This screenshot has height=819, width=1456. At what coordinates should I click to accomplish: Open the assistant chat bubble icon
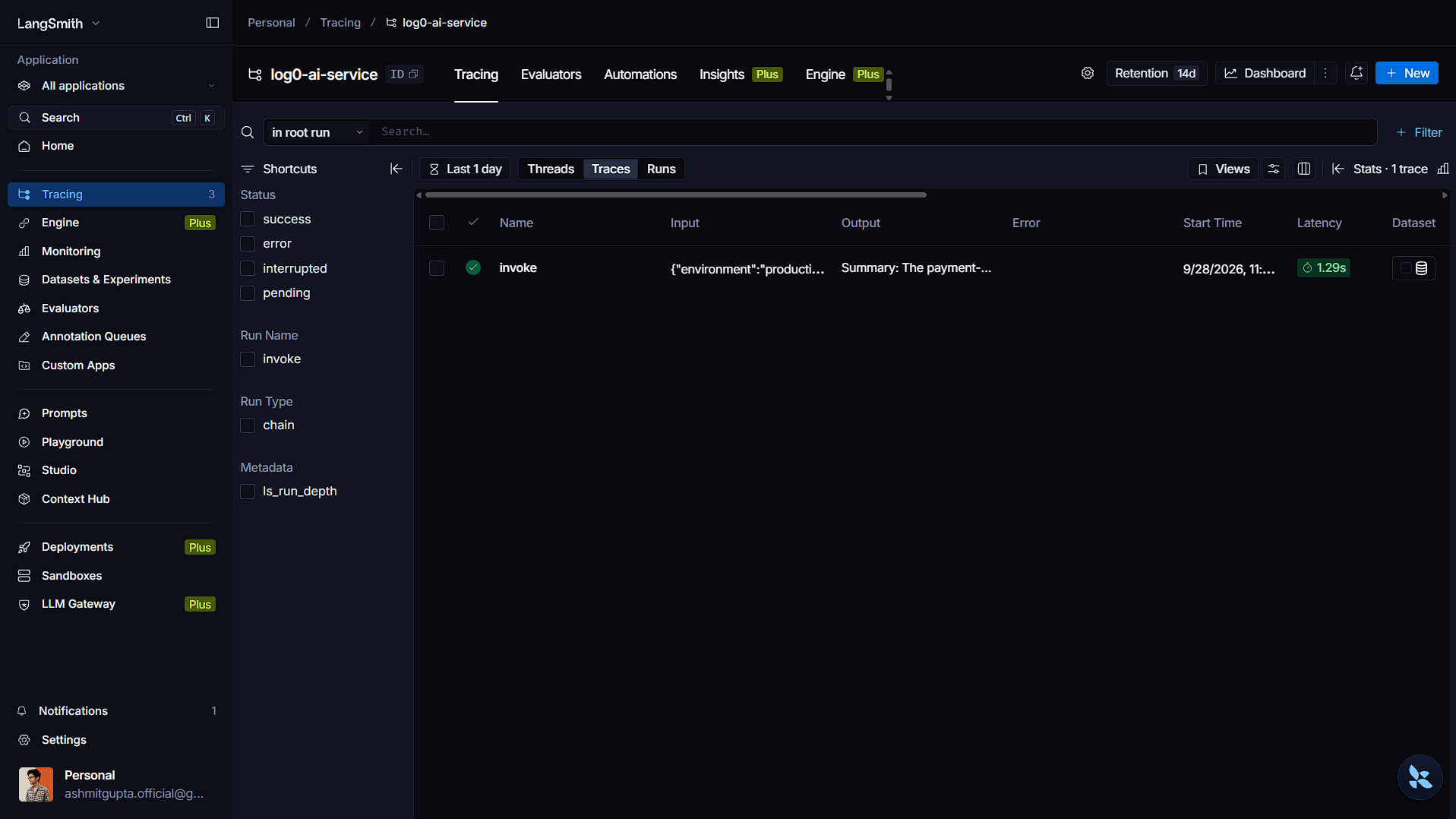pyautogui.click(x=1420, y=777)
